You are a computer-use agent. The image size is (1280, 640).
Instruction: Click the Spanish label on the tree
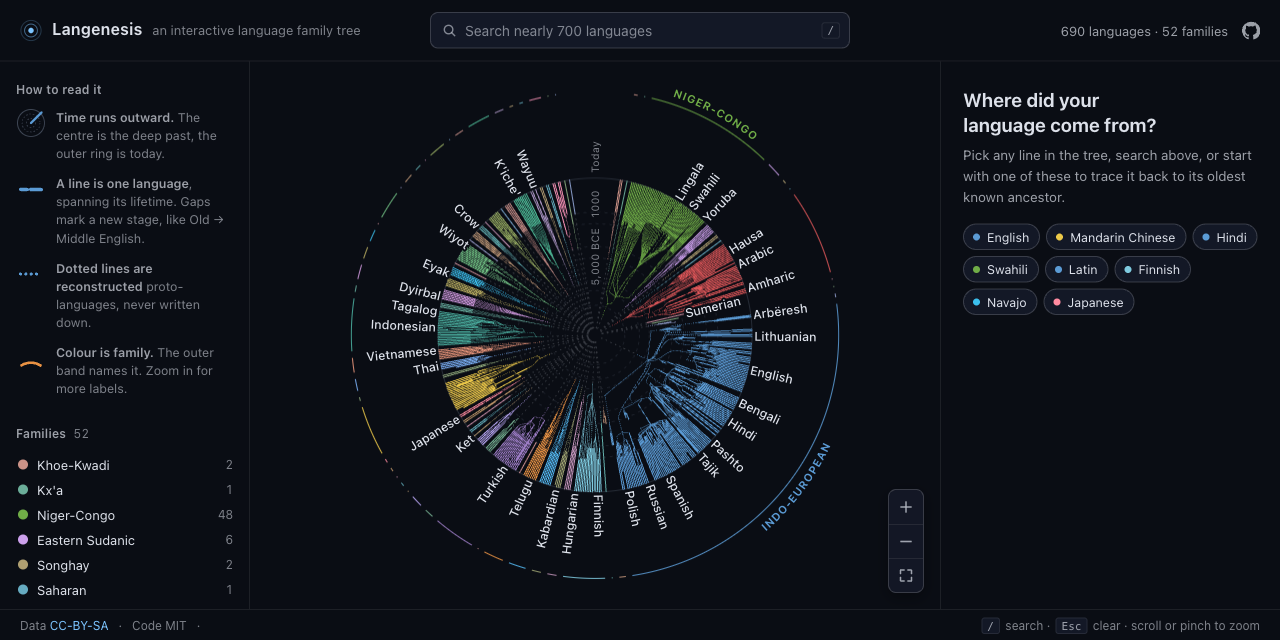tap(679, 497)
